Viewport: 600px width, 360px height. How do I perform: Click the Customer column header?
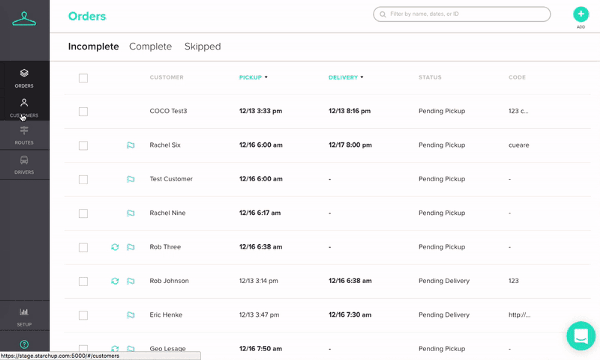(x=166, y=77)
